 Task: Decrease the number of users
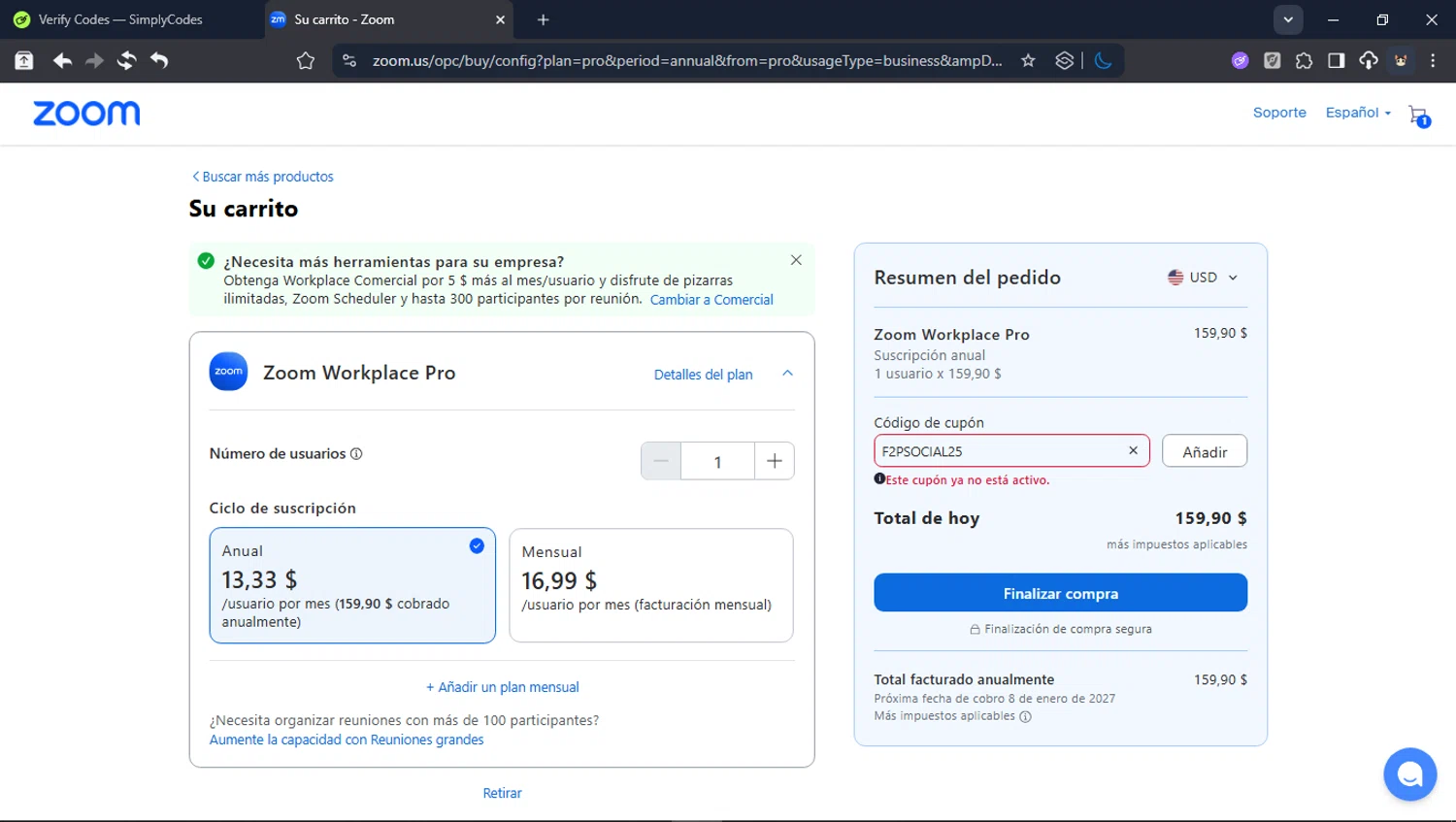[x=661, y=461]
